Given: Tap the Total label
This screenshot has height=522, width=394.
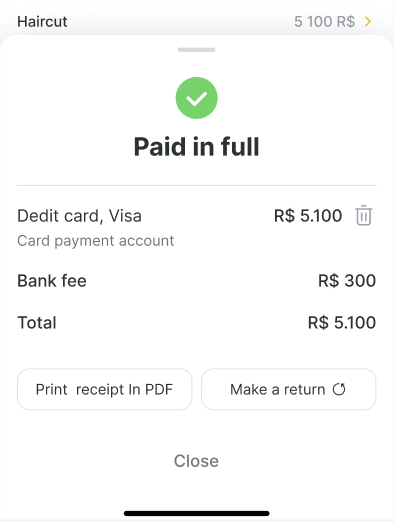Looking at the screenshot, I should [x=37, y=323].
